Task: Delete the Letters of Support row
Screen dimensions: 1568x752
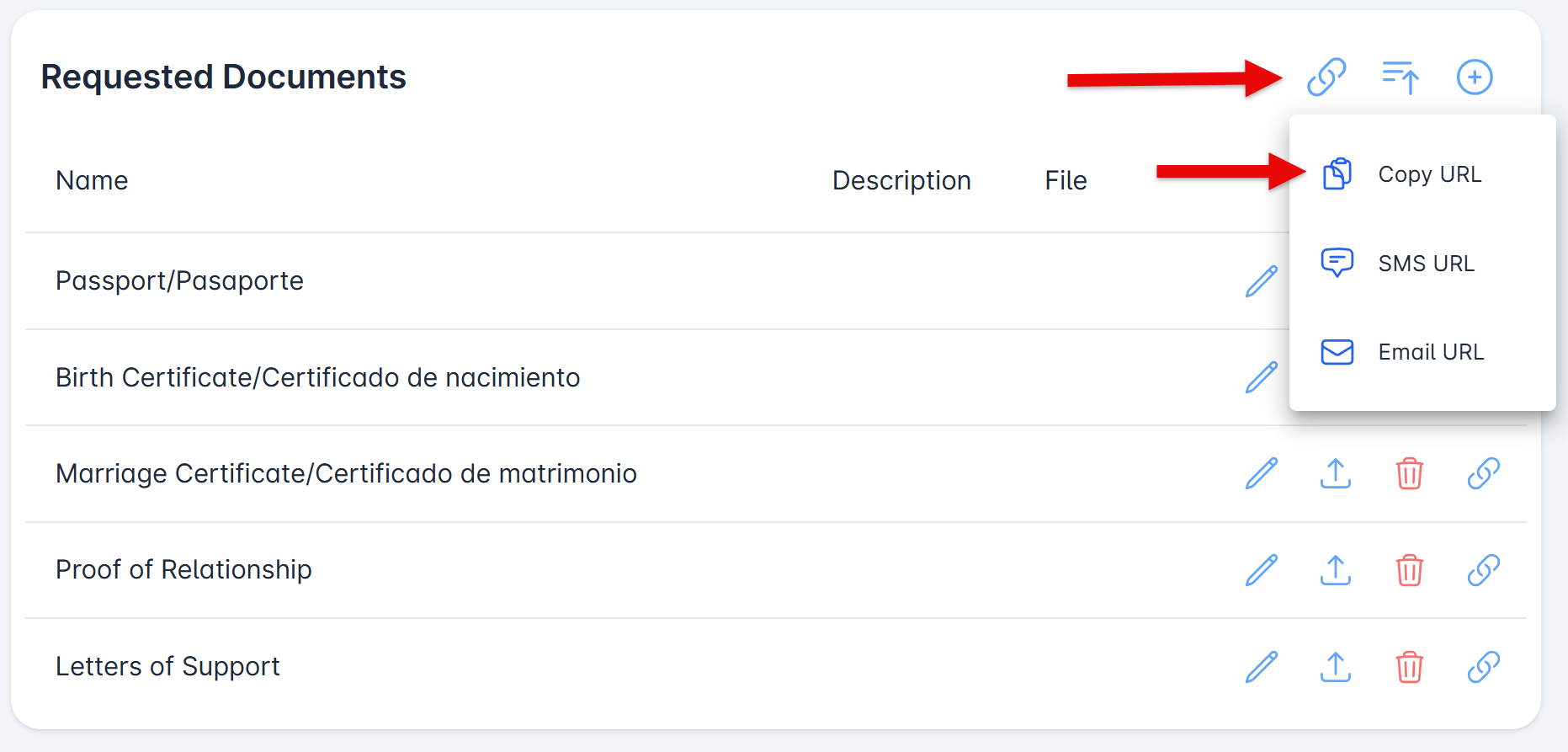Action: (x=1409, y=667)
